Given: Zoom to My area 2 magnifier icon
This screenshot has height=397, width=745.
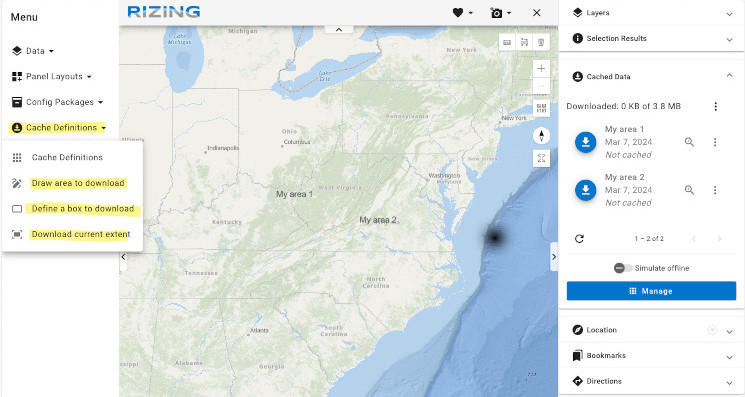Looking at the screenshot, I should pyautogui.click(x=689, y=190).
